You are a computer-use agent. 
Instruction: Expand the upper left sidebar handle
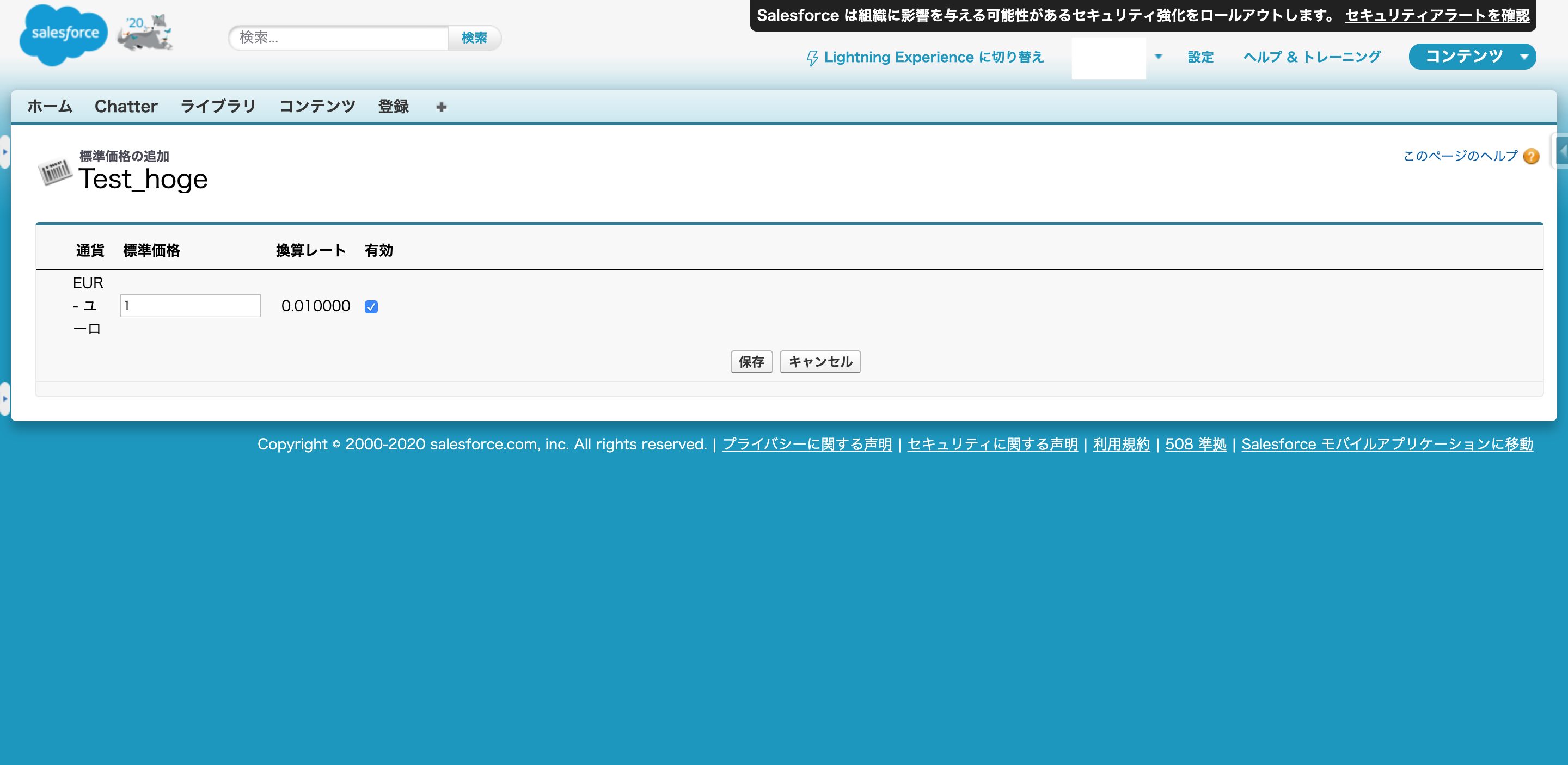pos(5,151)
